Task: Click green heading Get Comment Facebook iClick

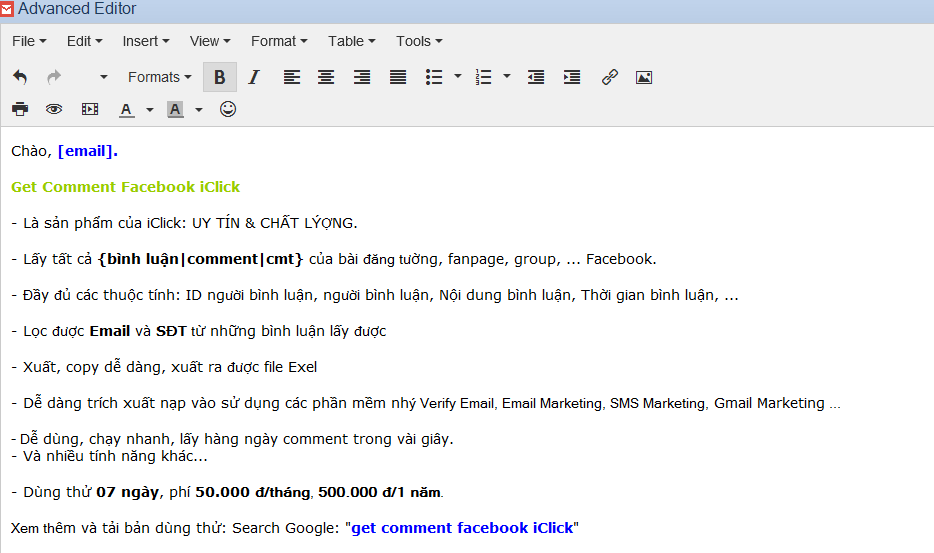Action: (x=125, y=187)
